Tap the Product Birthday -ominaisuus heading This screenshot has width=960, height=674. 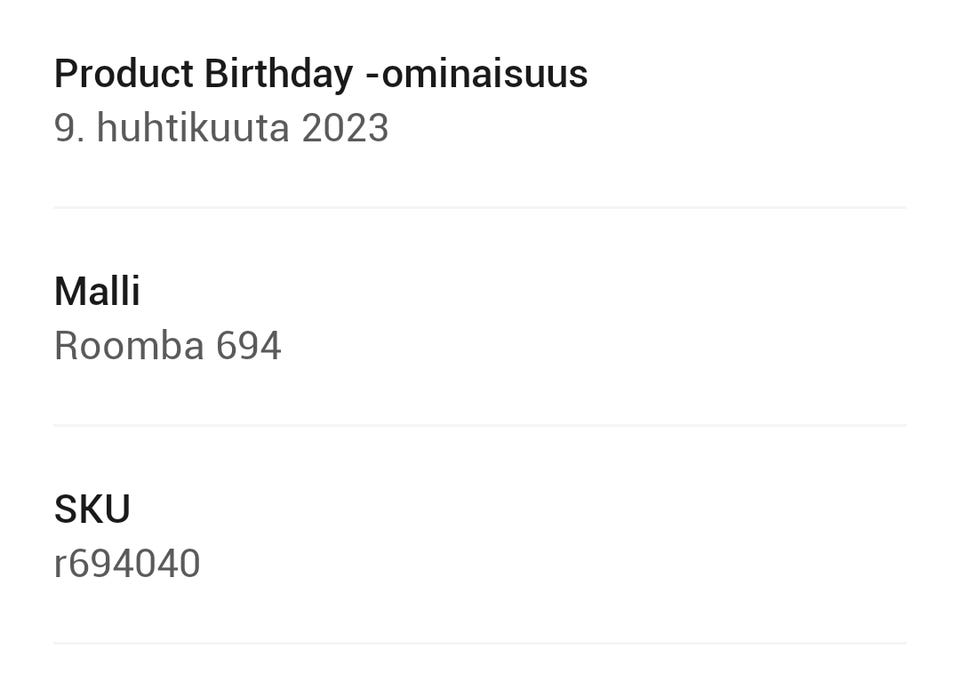[x=320, y=74]
